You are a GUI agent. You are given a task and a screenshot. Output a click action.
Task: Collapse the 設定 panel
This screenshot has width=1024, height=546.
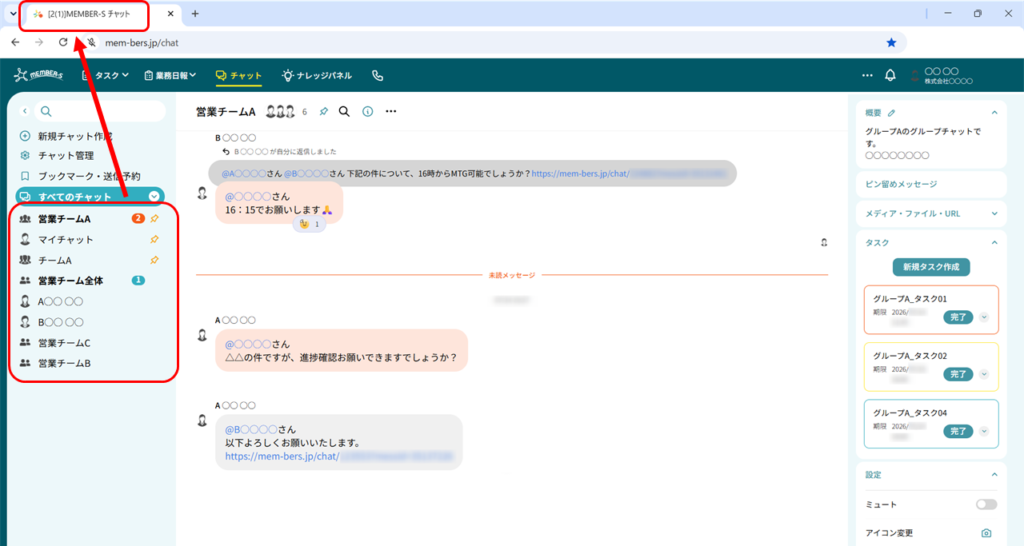point(994,475)
